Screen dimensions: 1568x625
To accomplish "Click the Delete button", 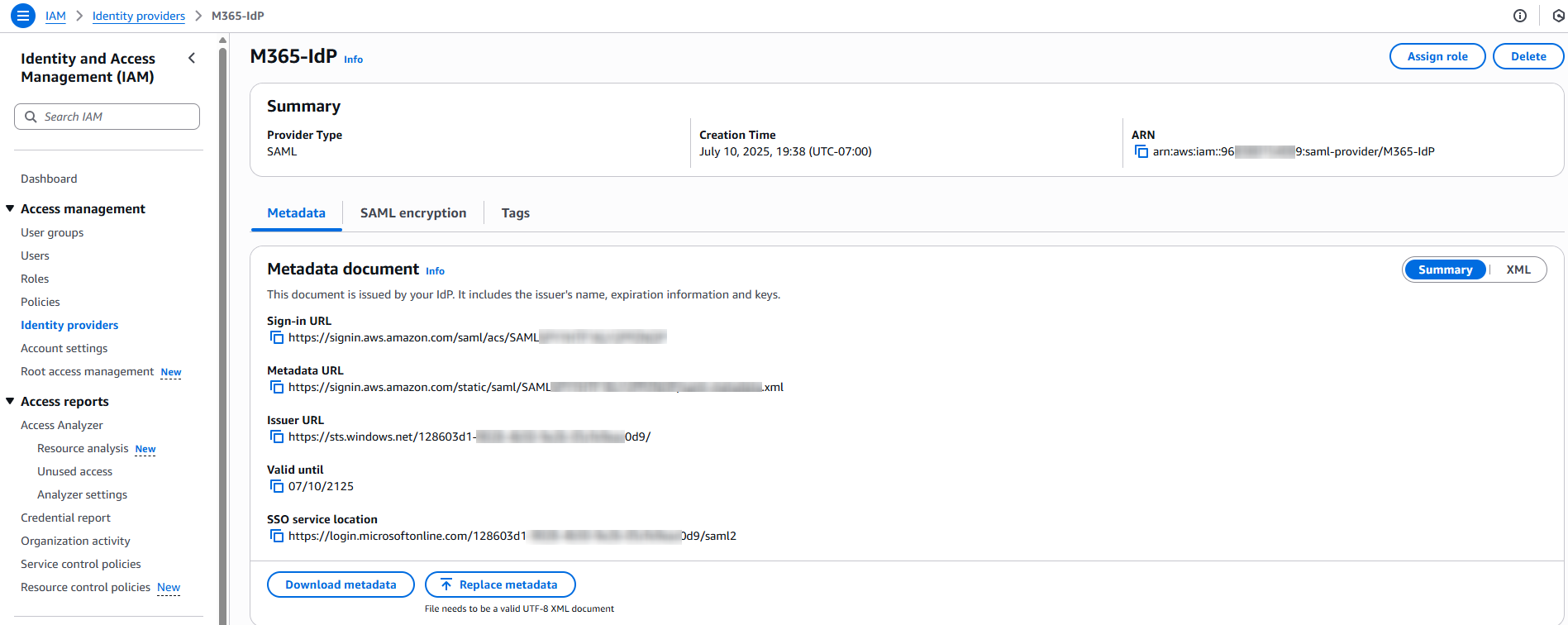I will click(x=1528, y=56).
